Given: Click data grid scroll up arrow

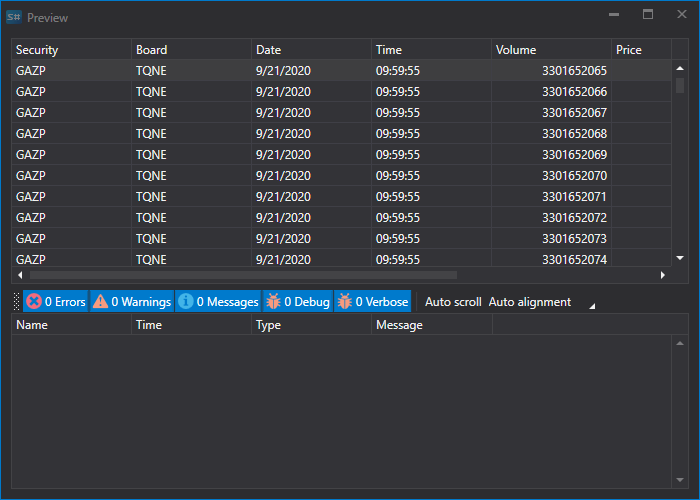Looking at the screenshot, I should tap(680, 68).
